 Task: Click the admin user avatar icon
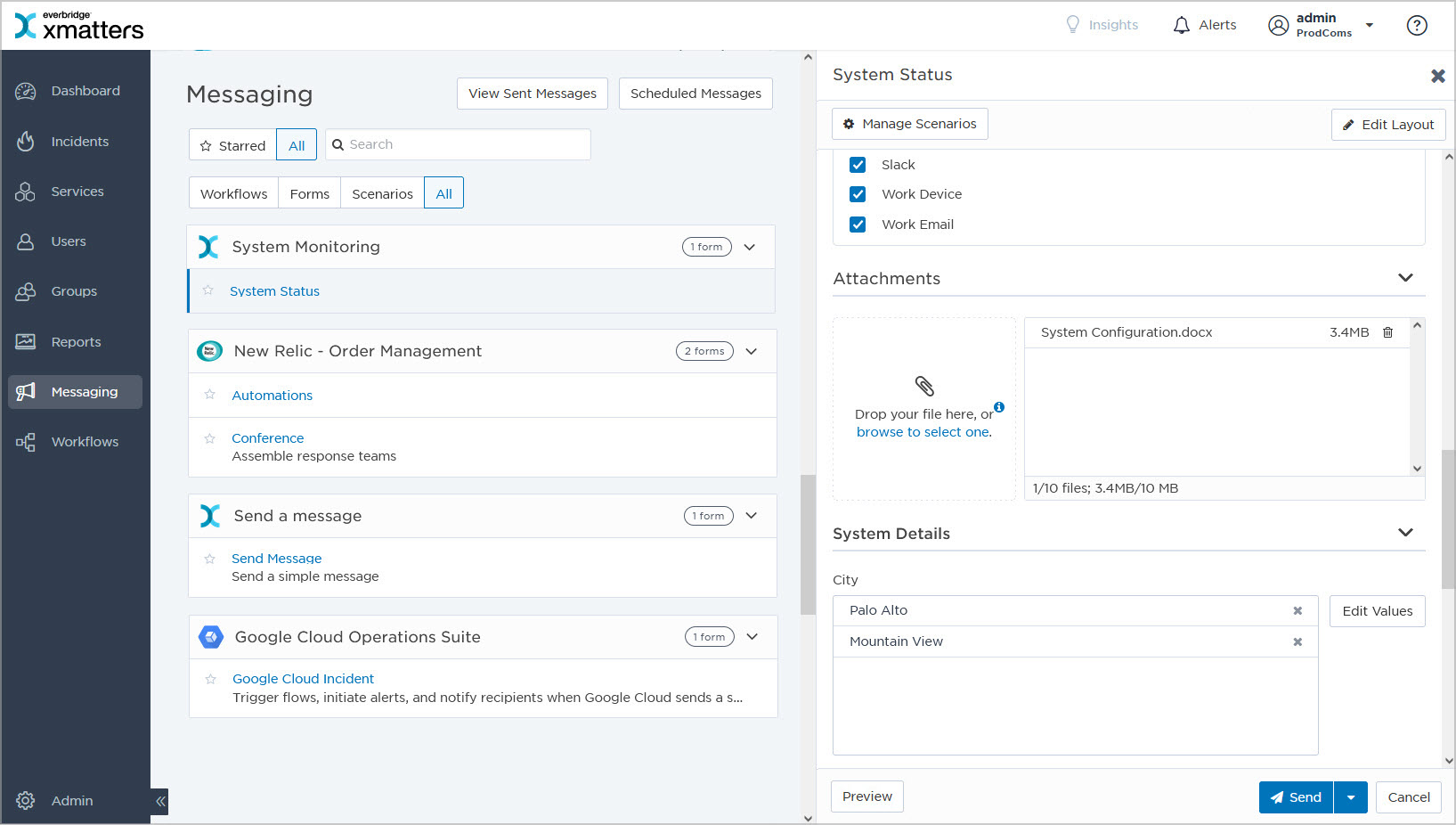(x=1278, y=25)
